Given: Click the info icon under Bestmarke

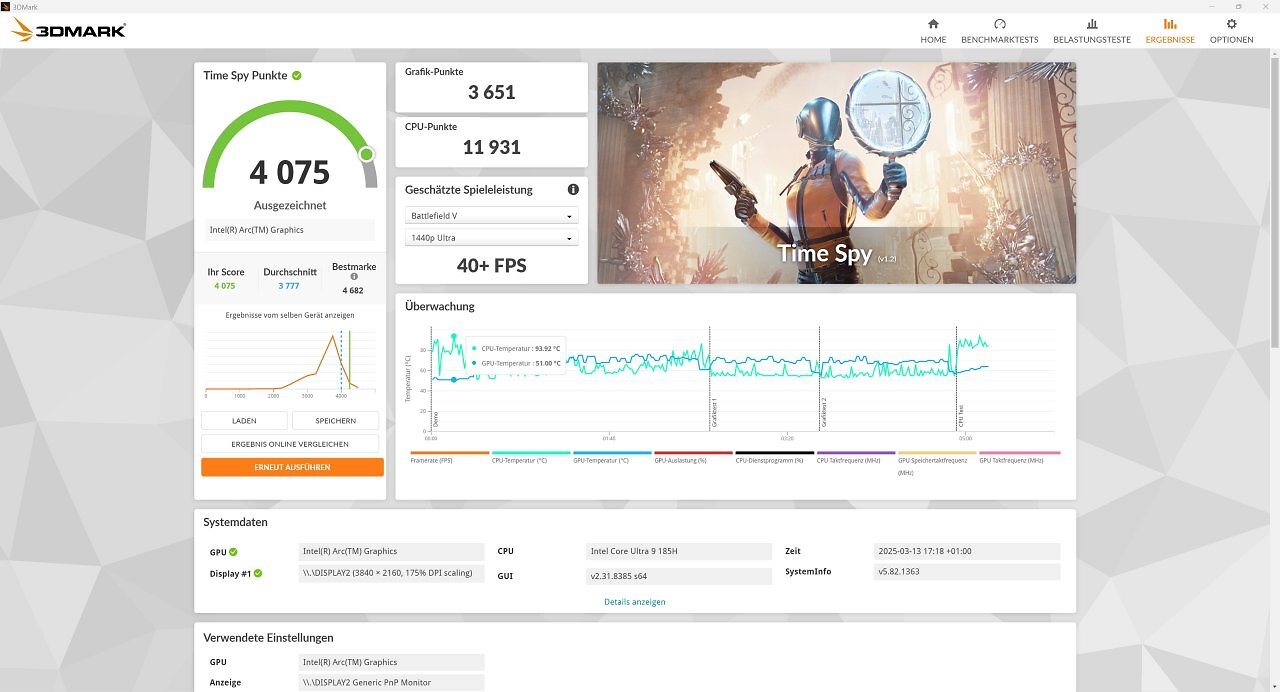Looking at the screenshot, I should coord(354,277).
